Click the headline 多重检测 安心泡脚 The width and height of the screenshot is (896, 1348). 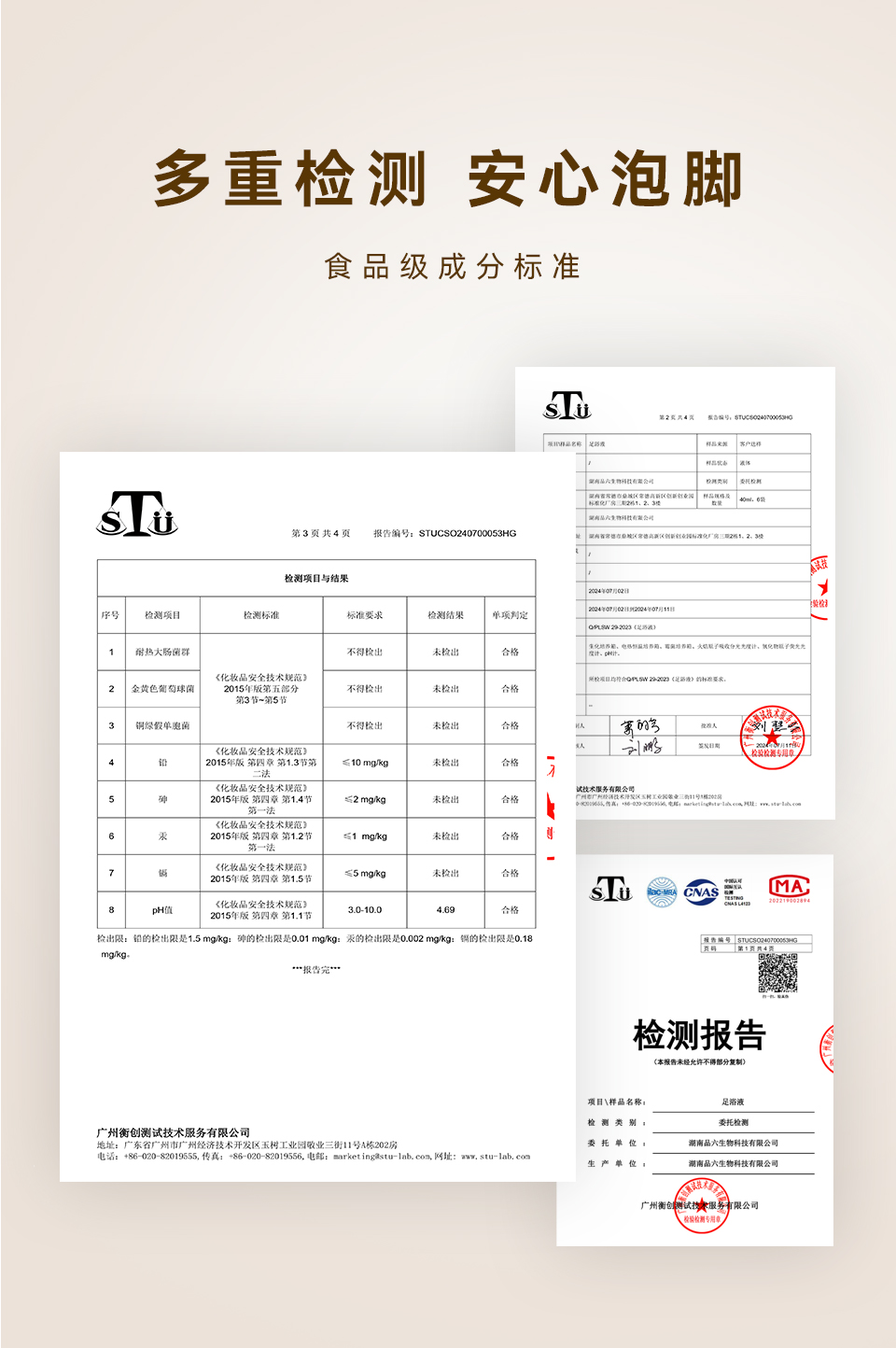click(x=448, y=178)
